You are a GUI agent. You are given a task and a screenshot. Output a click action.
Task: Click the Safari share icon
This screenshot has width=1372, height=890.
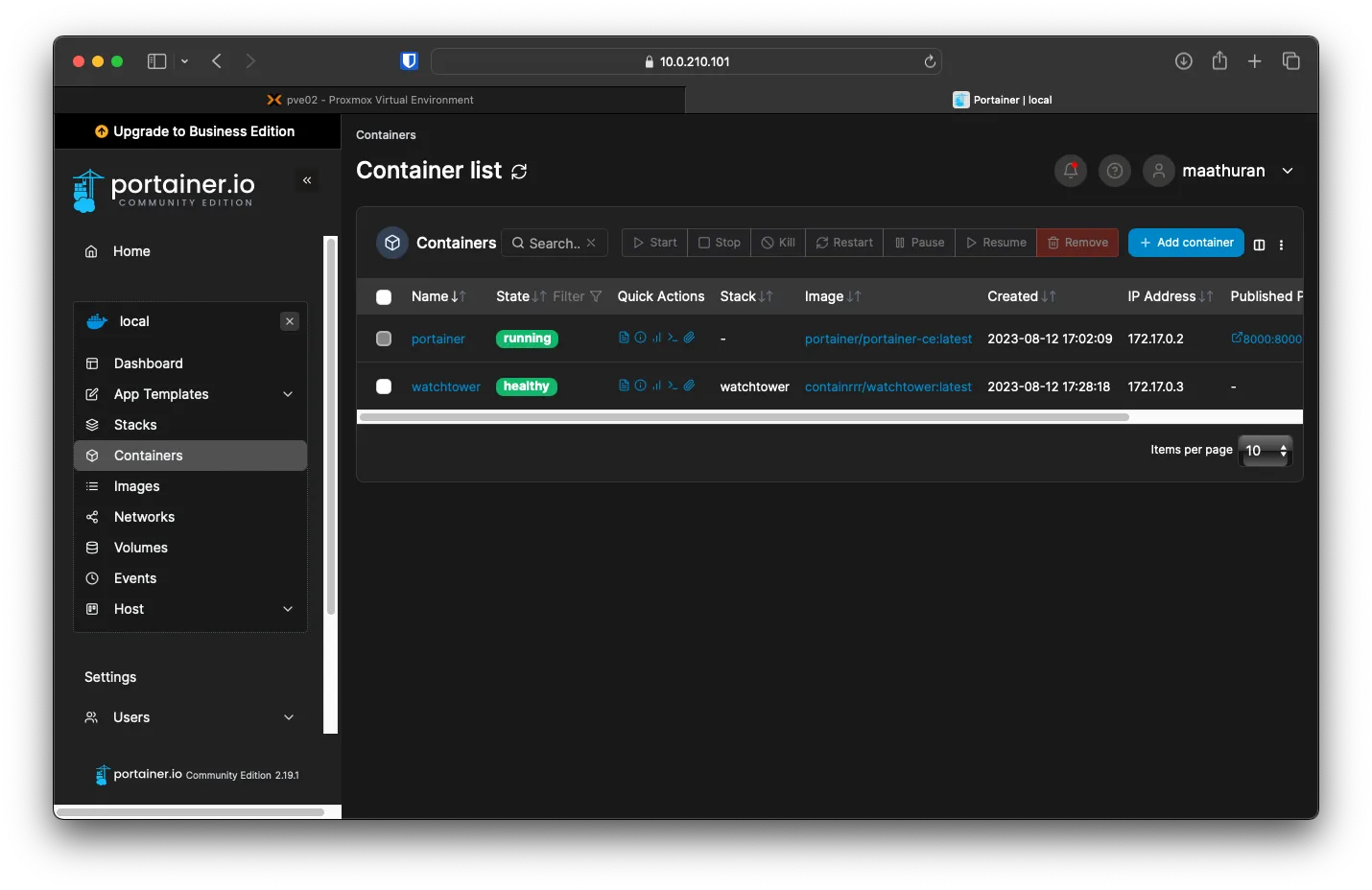pyautogui.click(x=1219, y=60)
